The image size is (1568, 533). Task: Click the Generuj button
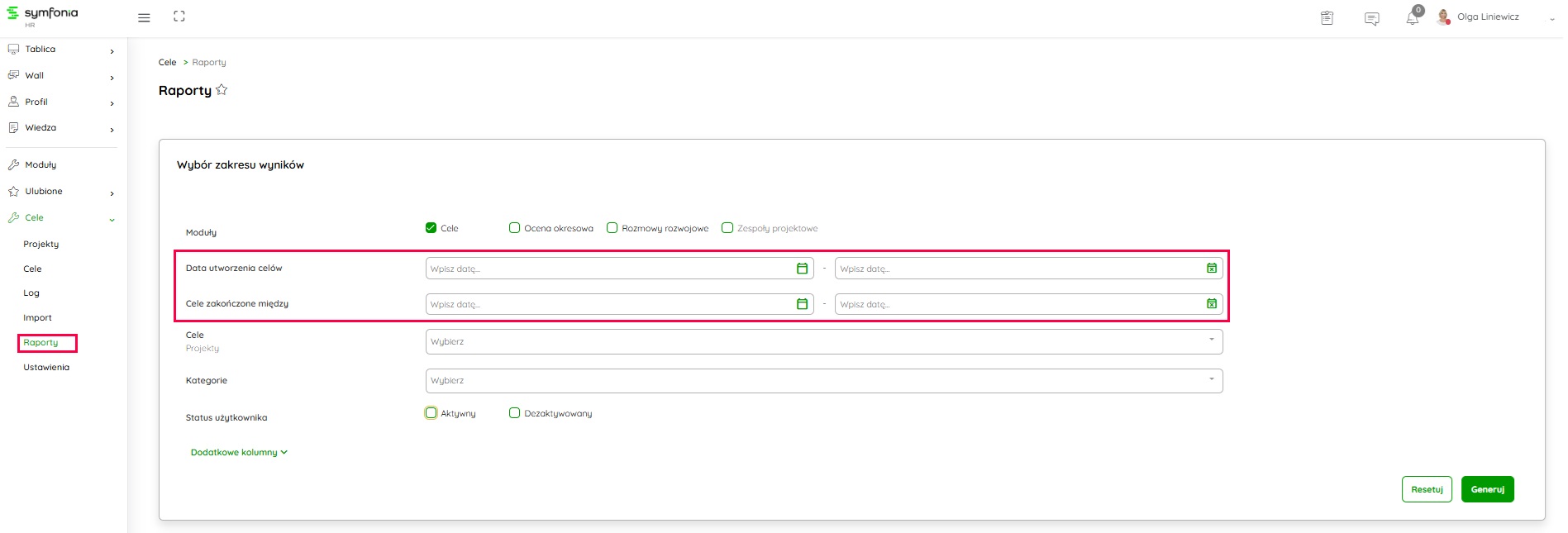(1487, 489)
